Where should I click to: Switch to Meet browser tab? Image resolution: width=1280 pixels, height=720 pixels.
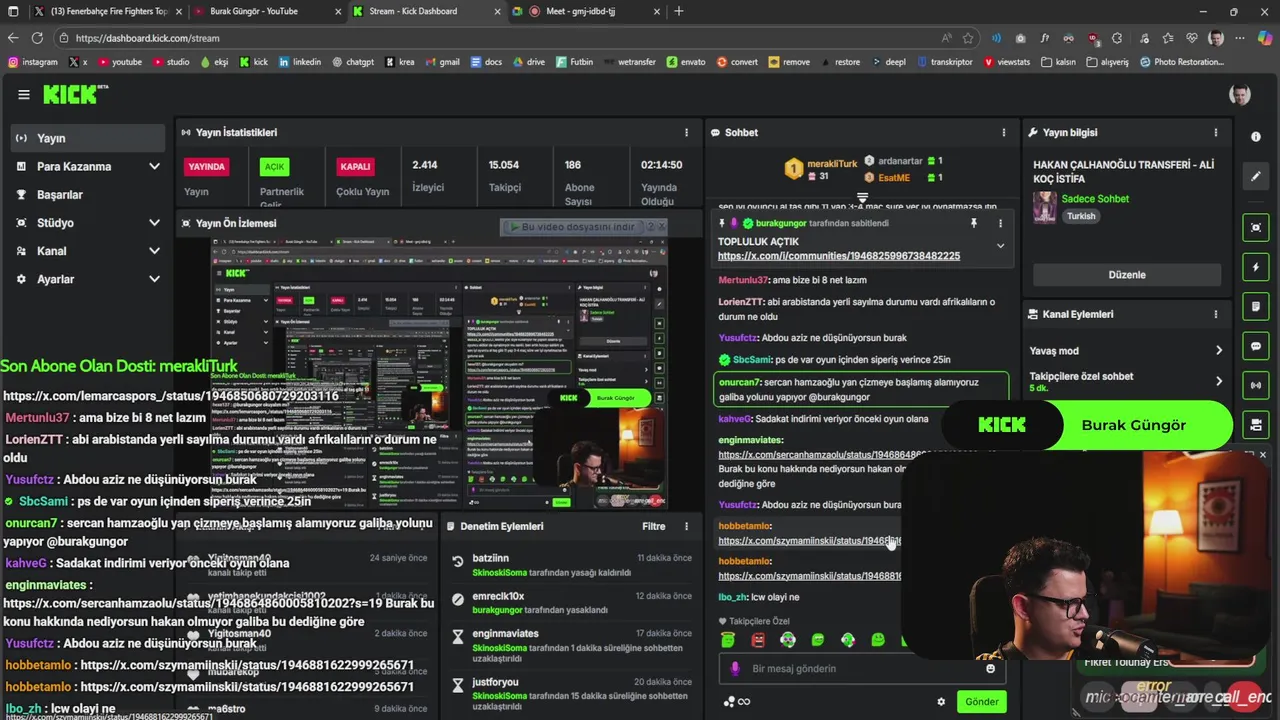coord(585,11)
